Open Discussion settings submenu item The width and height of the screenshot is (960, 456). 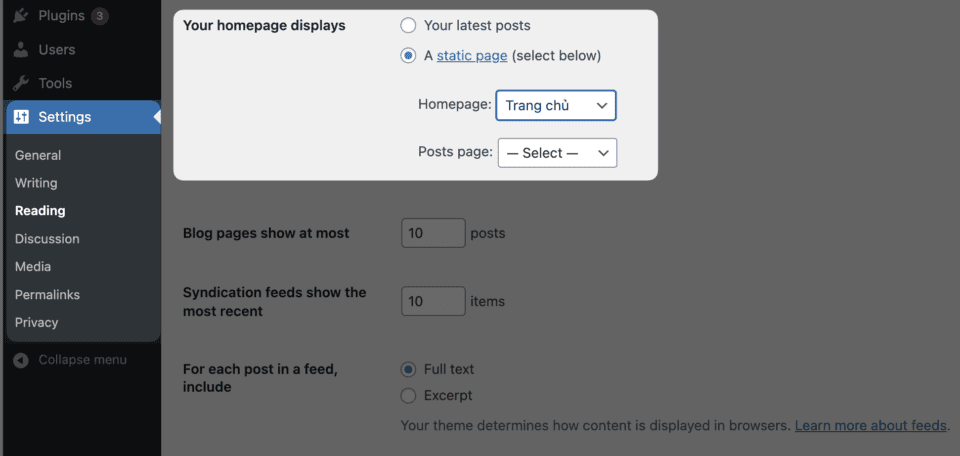pos(47,239)
